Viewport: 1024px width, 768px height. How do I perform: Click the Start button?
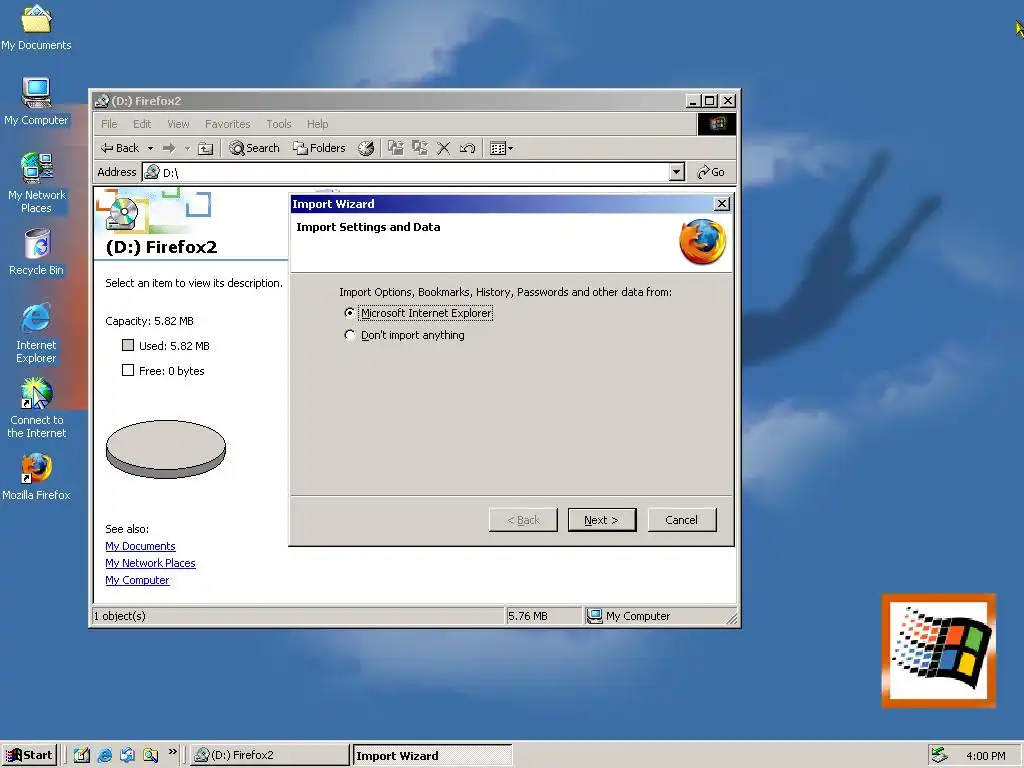tap(29, 755)
